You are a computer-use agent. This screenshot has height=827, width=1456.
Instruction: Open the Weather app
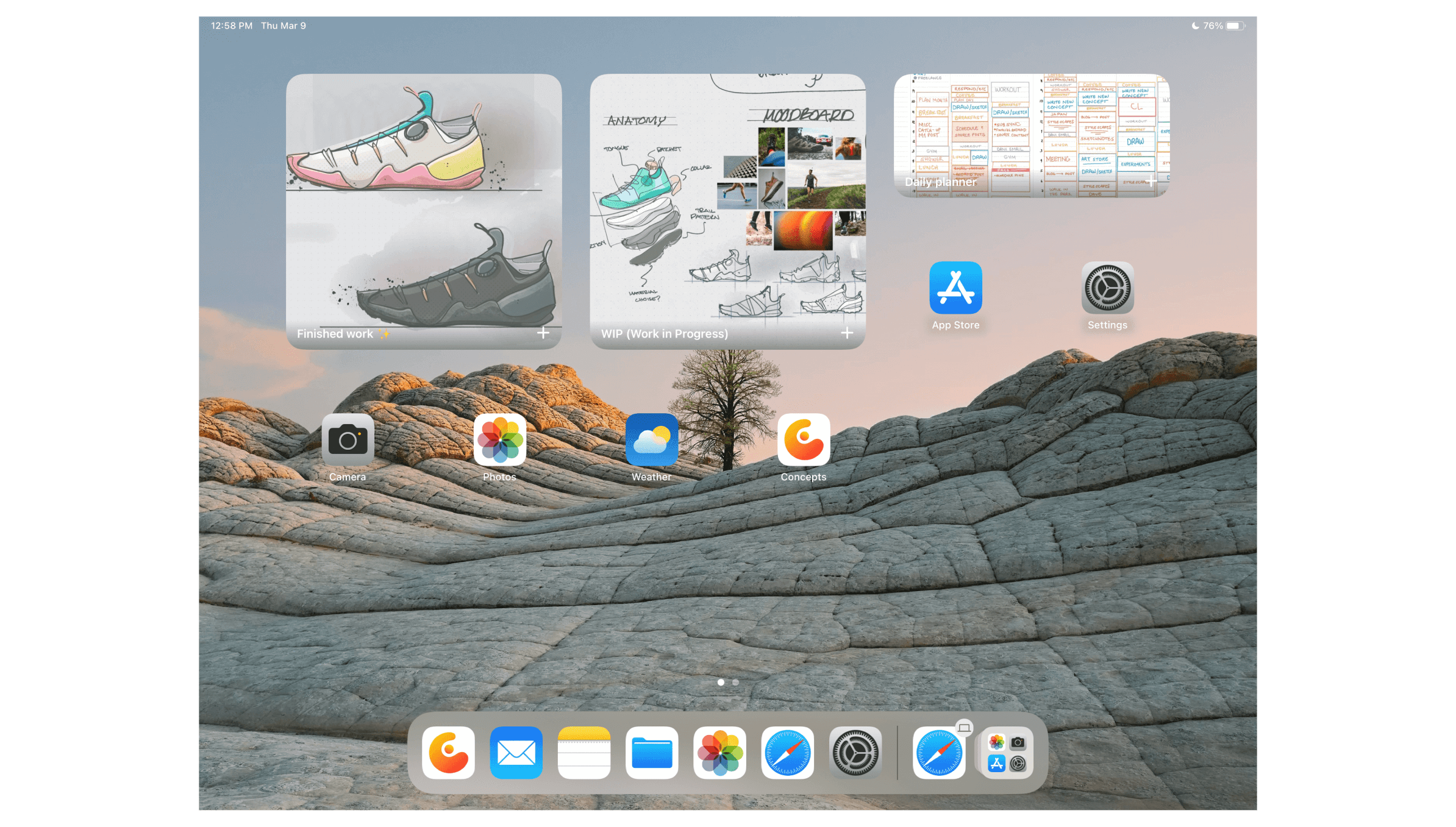click(x=651, y=439)
